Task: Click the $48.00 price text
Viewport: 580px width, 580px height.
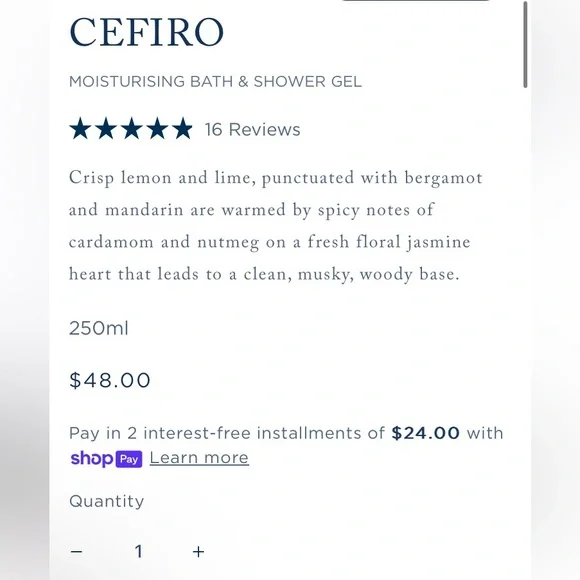Action: pyautogui.click(x=110, y=380)
